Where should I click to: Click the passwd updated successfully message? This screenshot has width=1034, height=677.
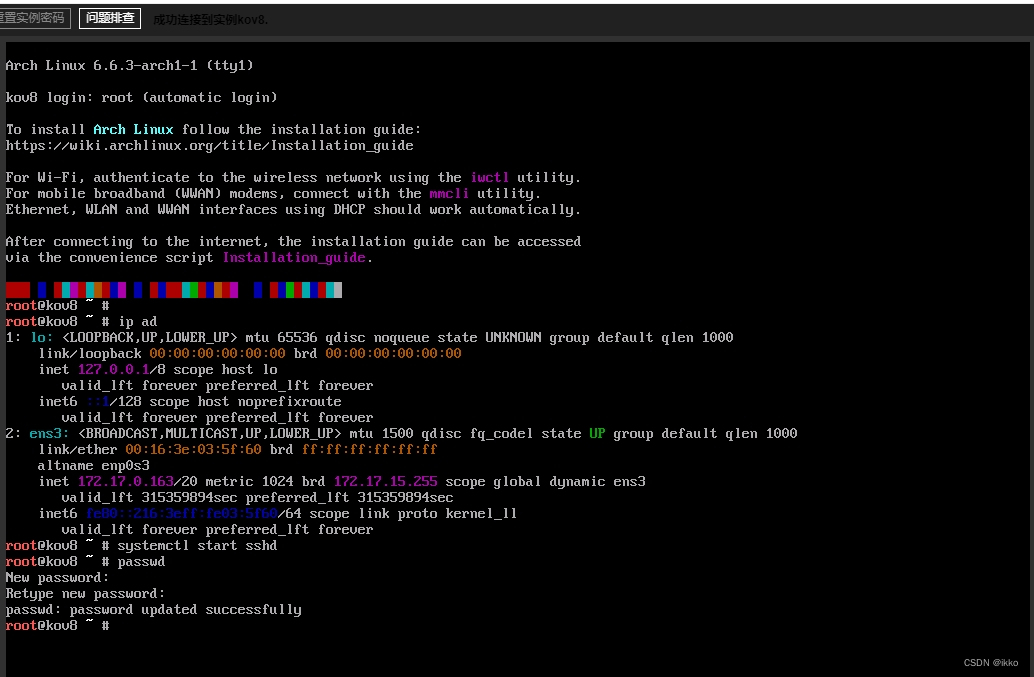153,609
